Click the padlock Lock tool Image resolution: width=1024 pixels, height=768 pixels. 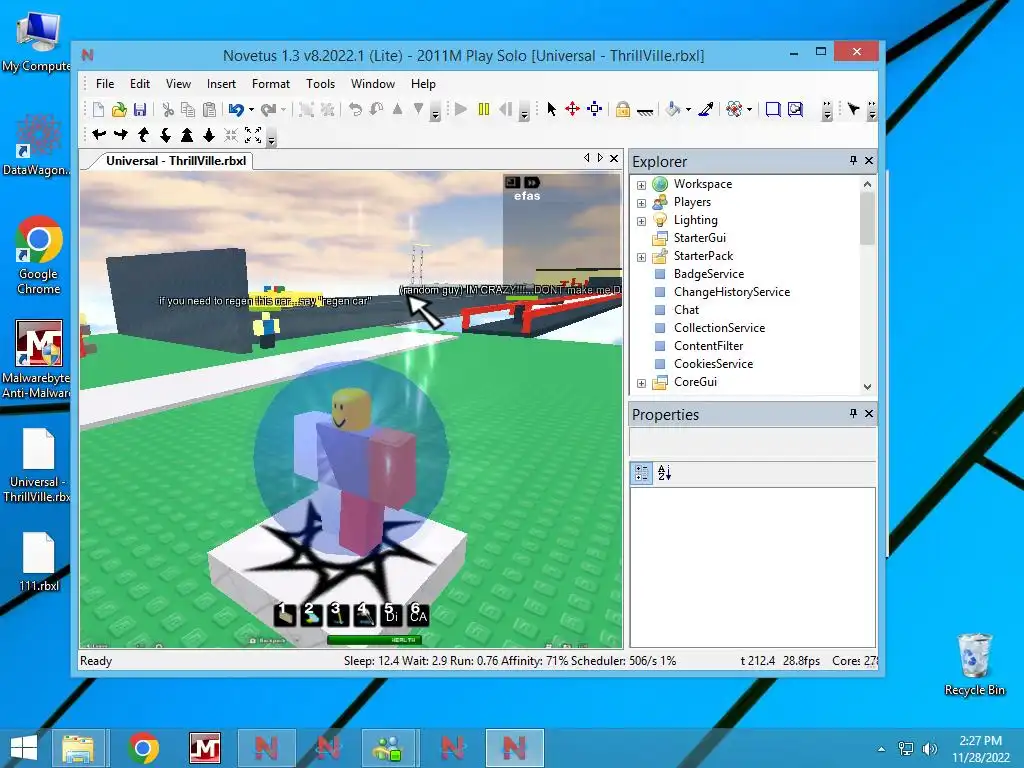pyautogui.click(x=623, y=109)
